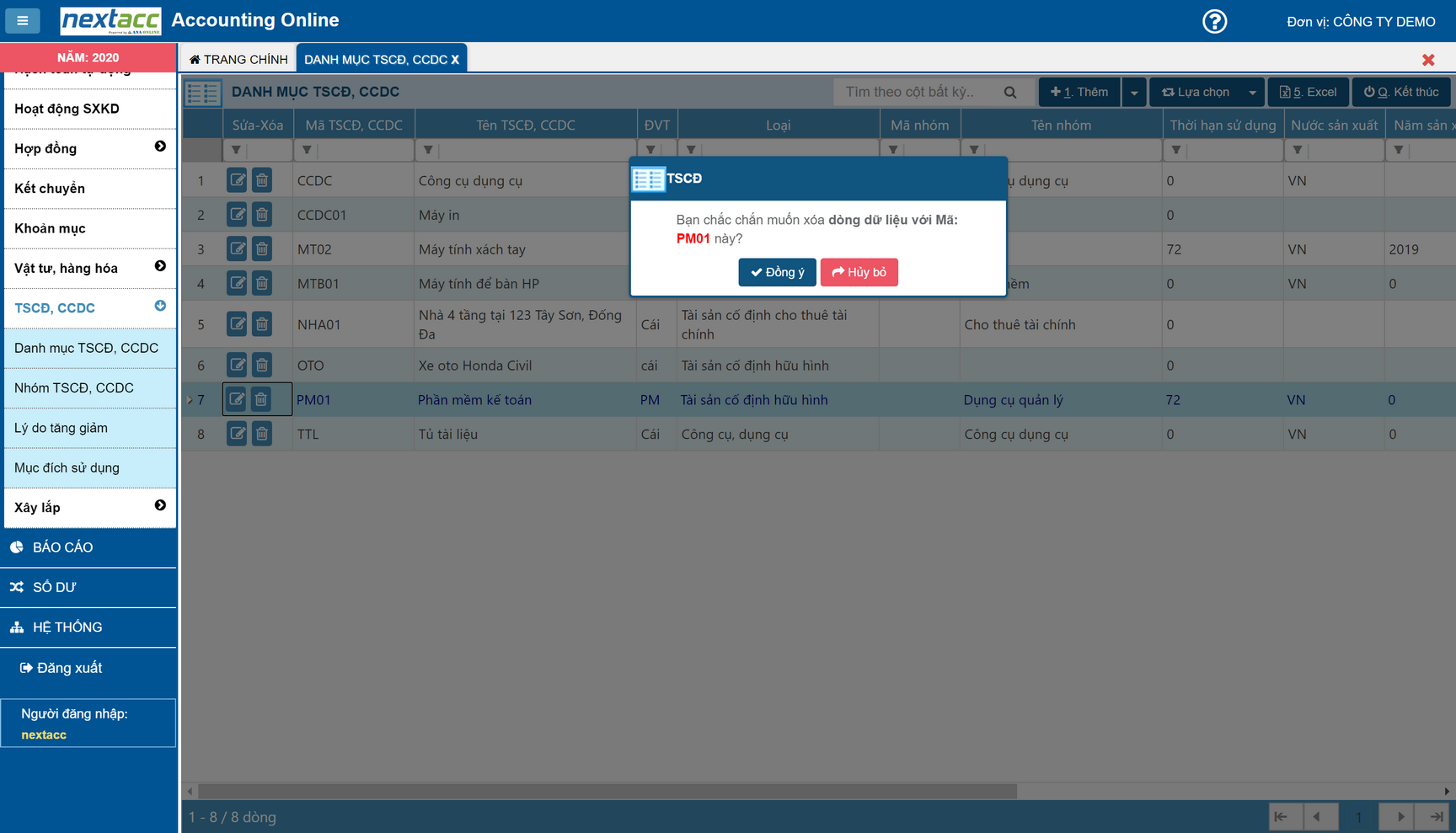This screenshot has width=1456, height=833.
Task: Open dropdown arrow next to Thêm
Action: click(1134, 93)
